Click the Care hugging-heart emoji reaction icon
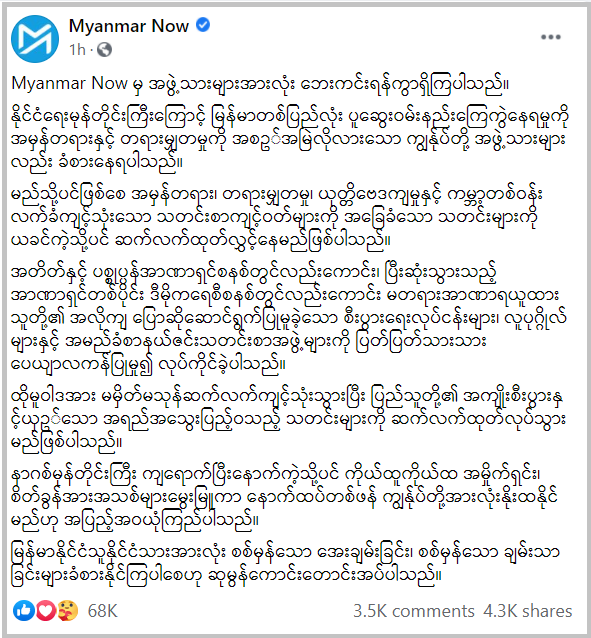 [x=68, y=610]
